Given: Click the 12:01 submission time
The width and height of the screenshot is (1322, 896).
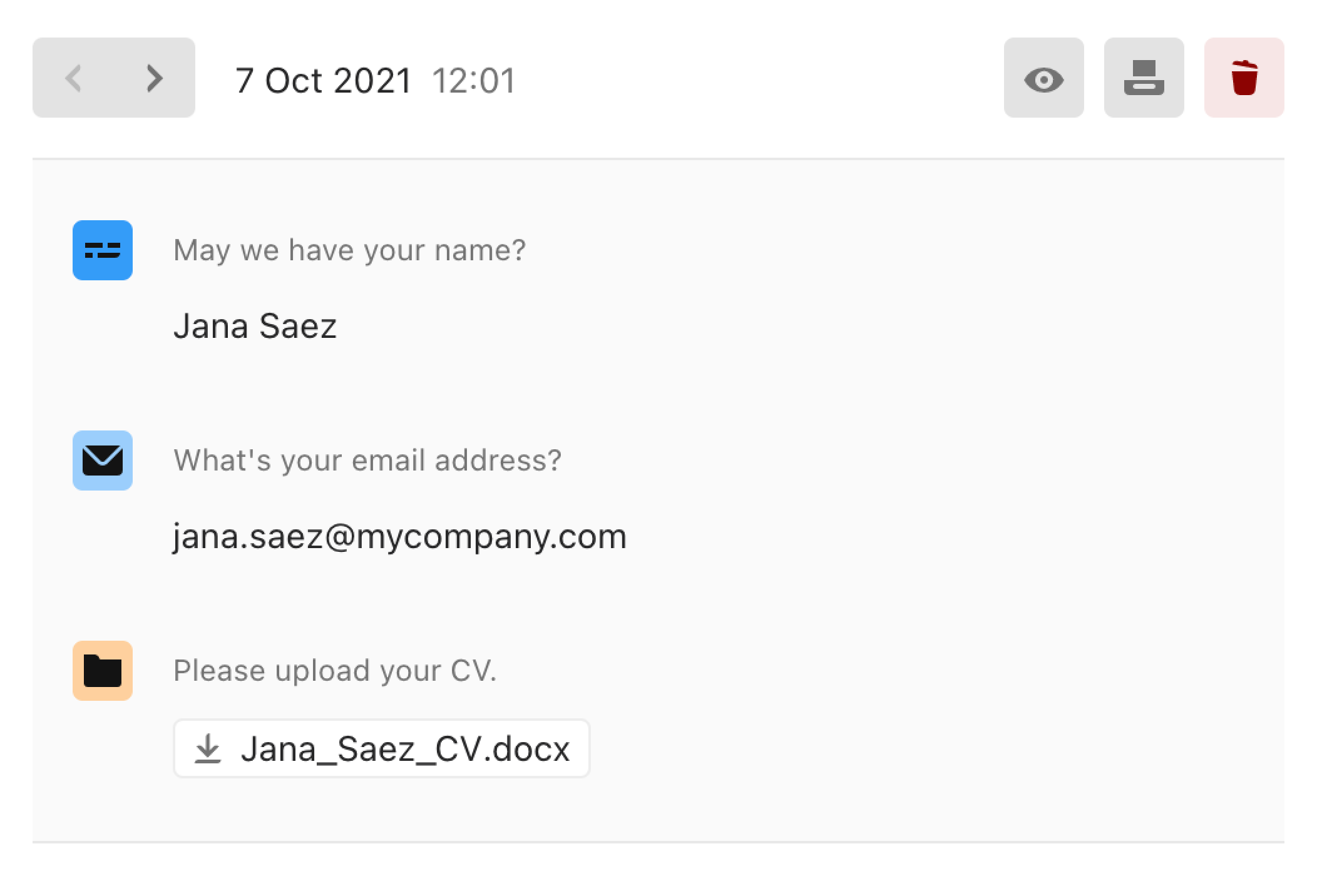Looking at the screenshot, I should point(474,81).
